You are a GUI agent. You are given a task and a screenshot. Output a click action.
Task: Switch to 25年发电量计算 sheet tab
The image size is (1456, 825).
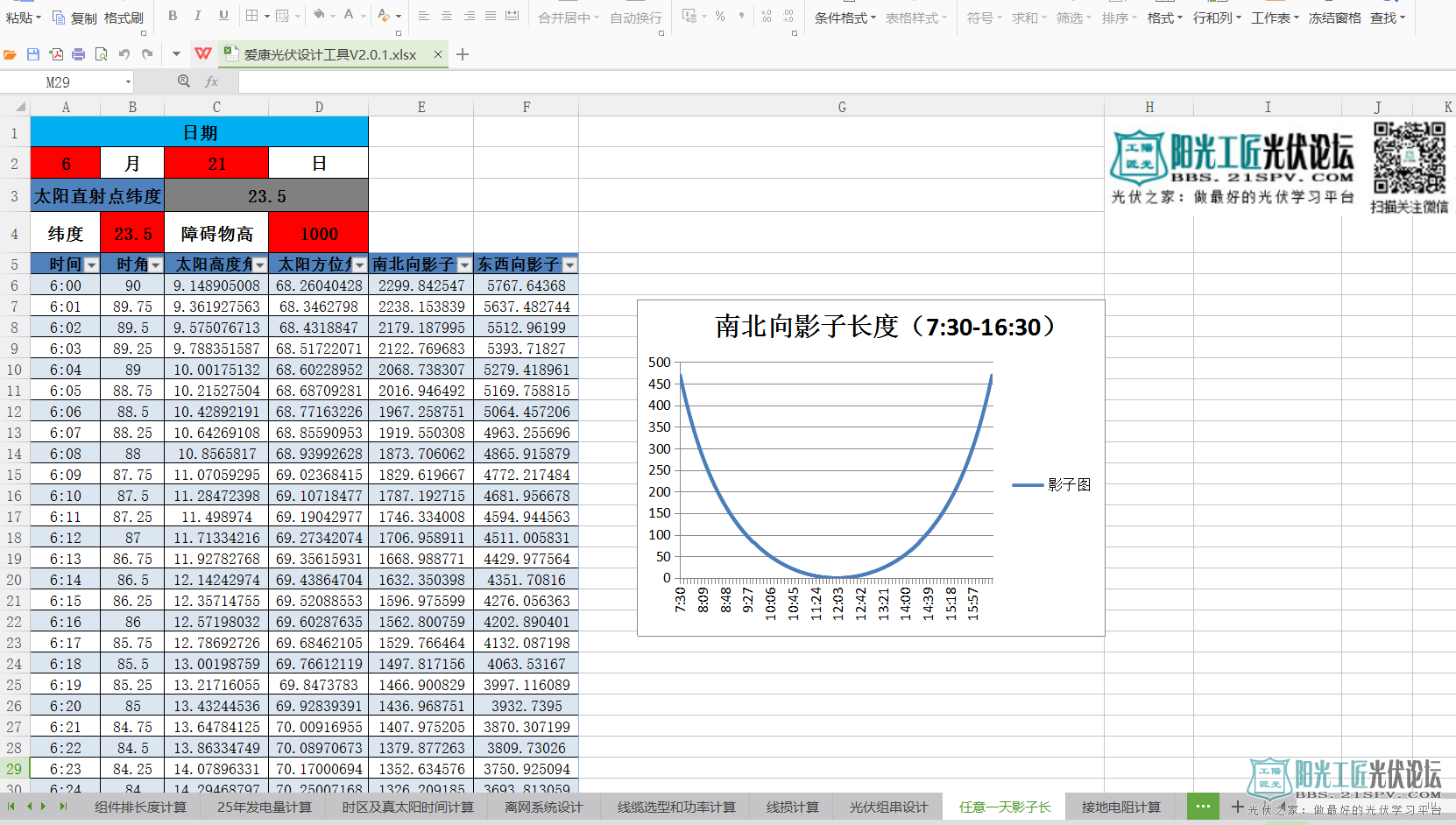click(x=265, y=807)
